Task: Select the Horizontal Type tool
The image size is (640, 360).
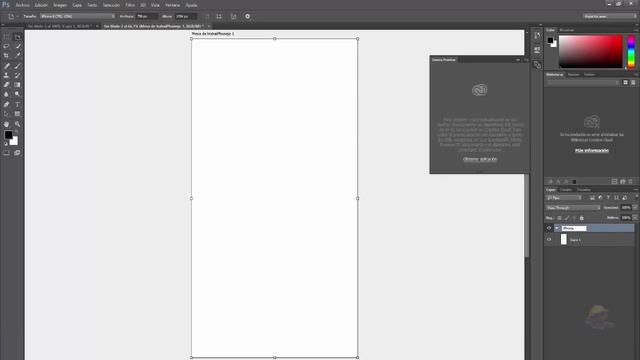Action: (18, 104)
